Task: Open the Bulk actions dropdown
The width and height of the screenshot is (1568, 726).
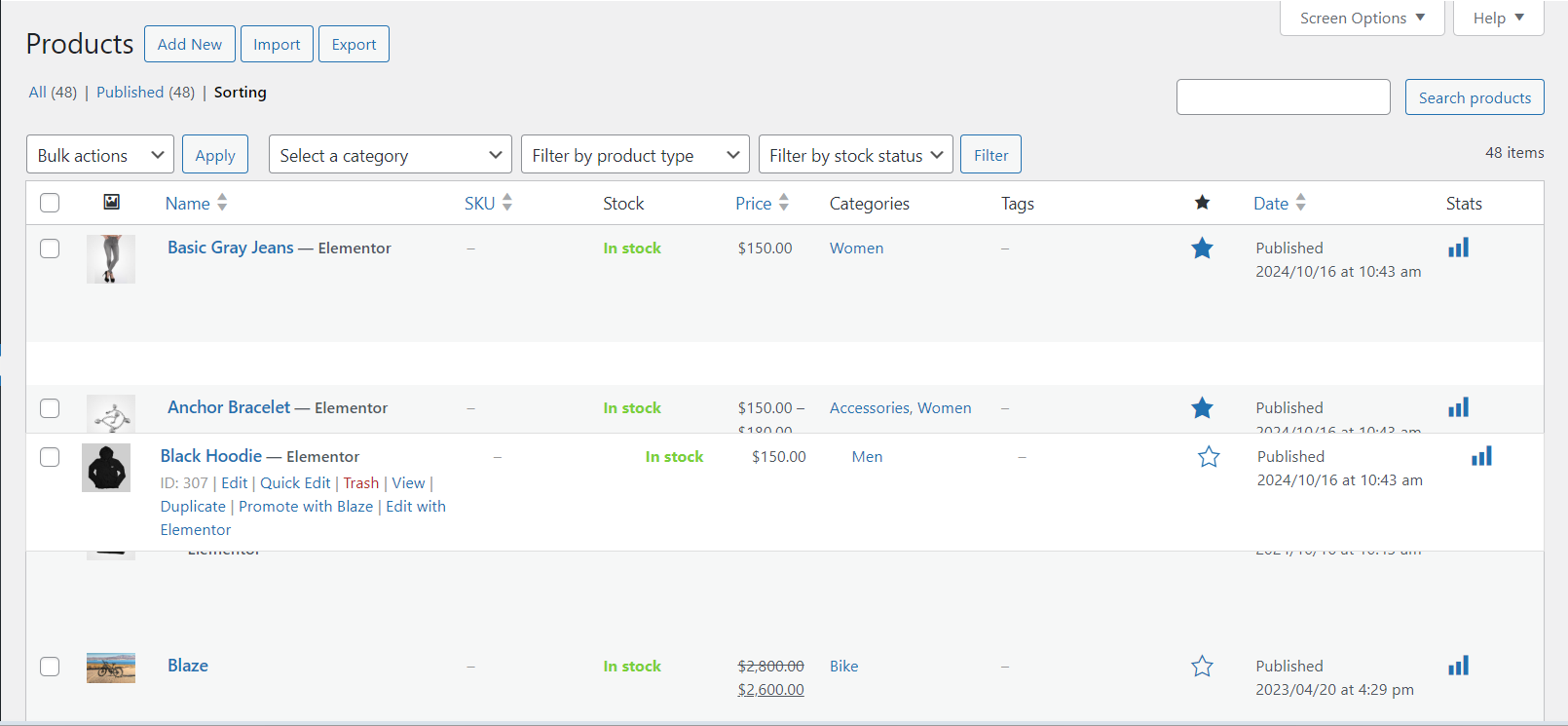Action: [100, 155]
